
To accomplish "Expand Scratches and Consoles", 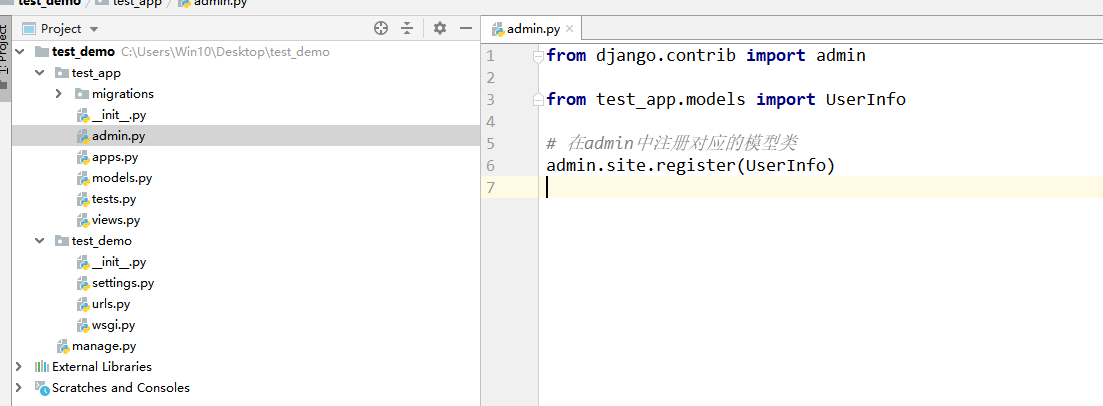I will pyautogui.click(x=19, y=388).
